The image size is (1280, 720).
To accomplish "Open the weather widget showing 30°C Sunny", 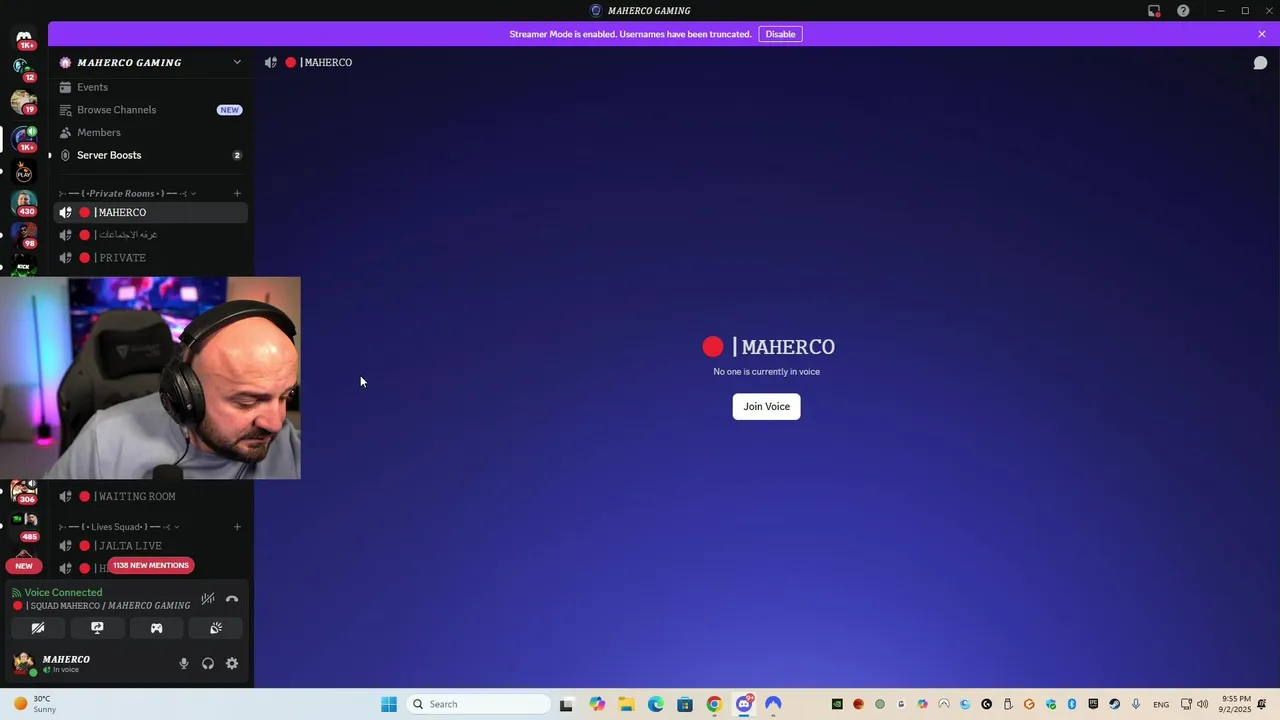I will pyautogui.click(x=34, y=704).
